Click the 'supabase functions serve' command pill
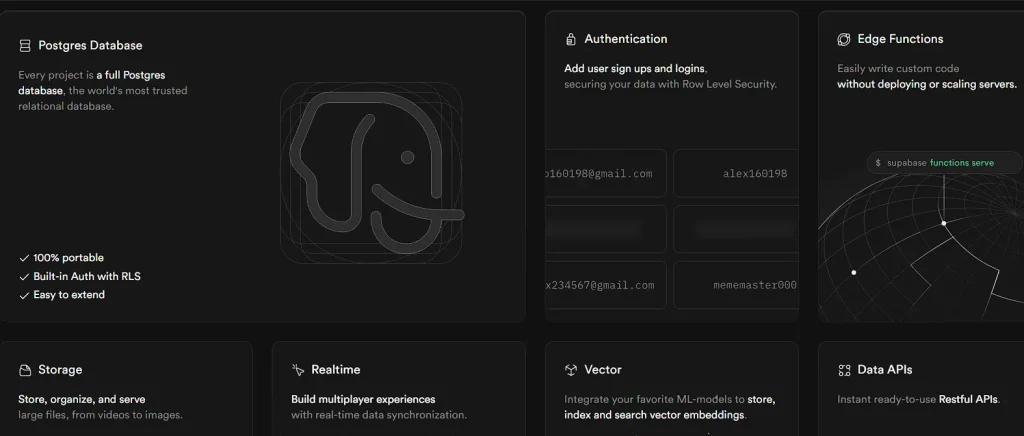Screen dimensions: 1024x436 coord(944,163)
